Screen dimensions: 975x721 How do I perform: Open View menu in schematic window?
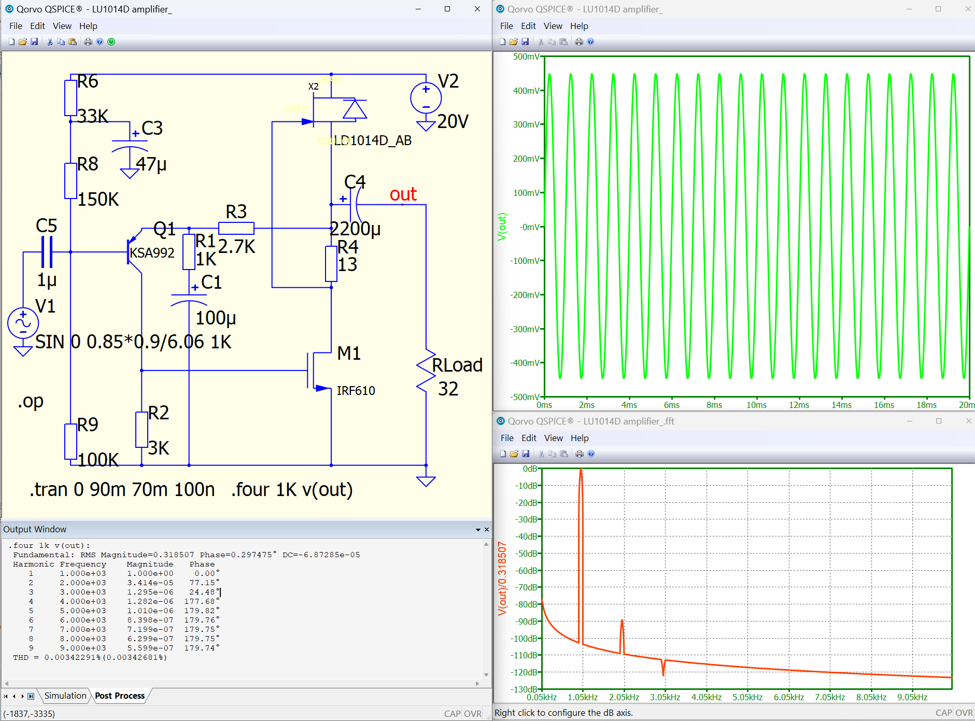pos(62,26)
